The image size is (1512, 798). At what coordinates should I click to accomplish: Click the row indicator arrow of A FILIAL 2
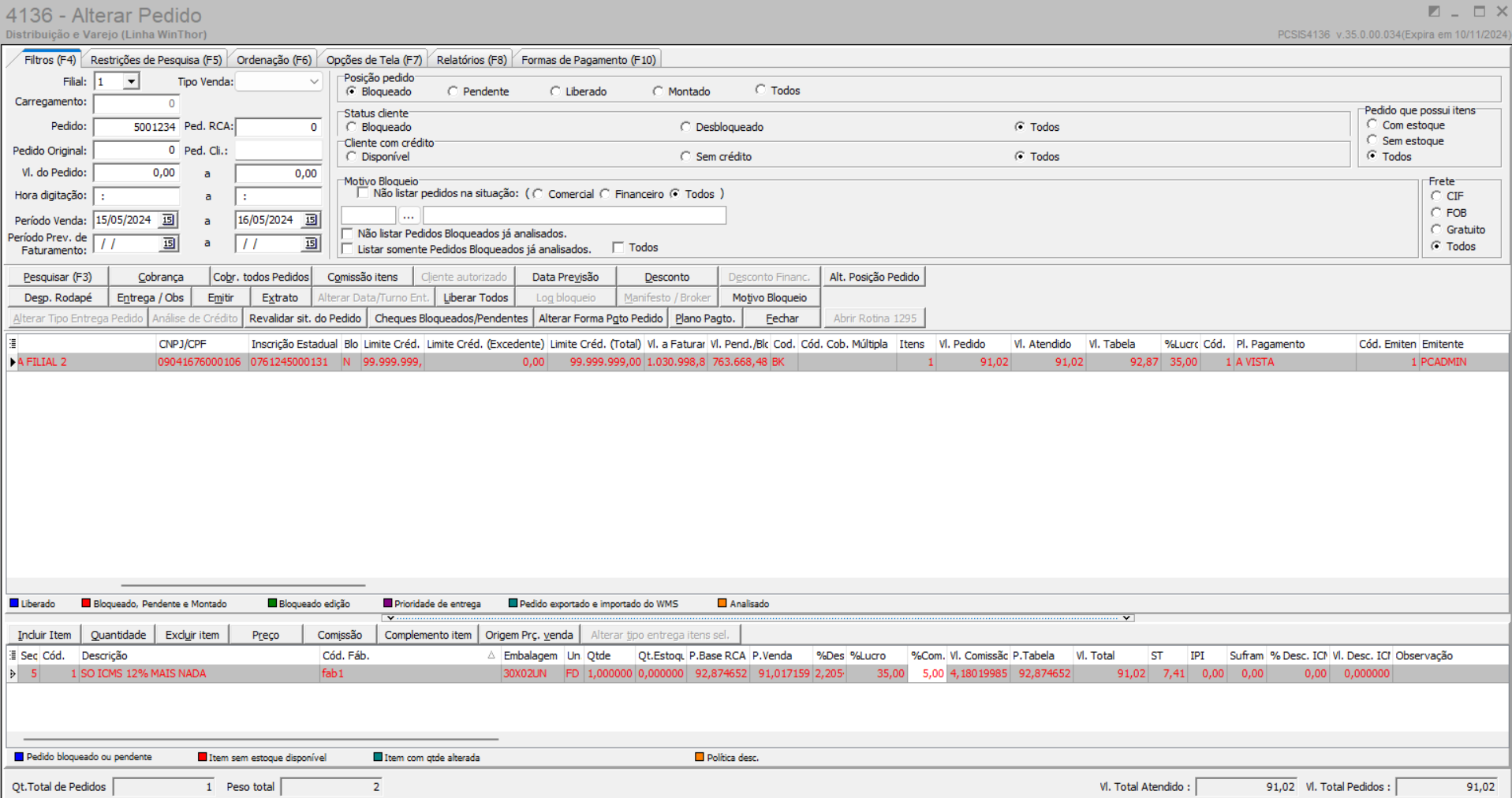pyautogui.click(x=13, y=362)
